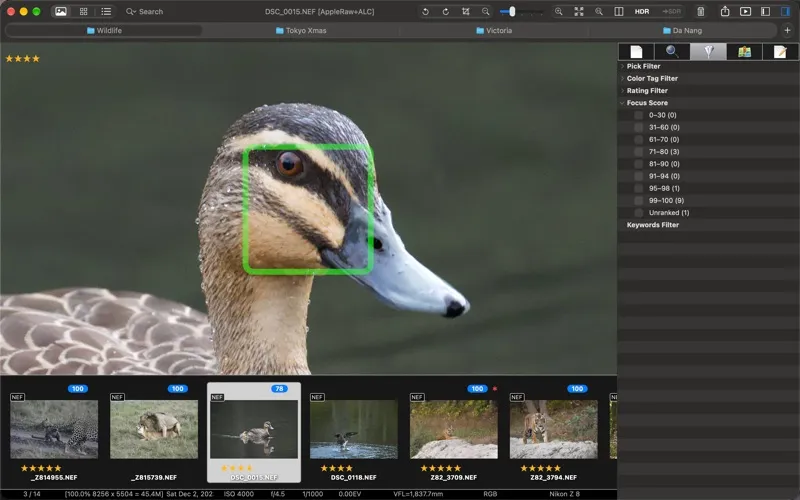800x500 pixels.
Task: Check the 99–100 focus score filter
Action: click(638, 201)
